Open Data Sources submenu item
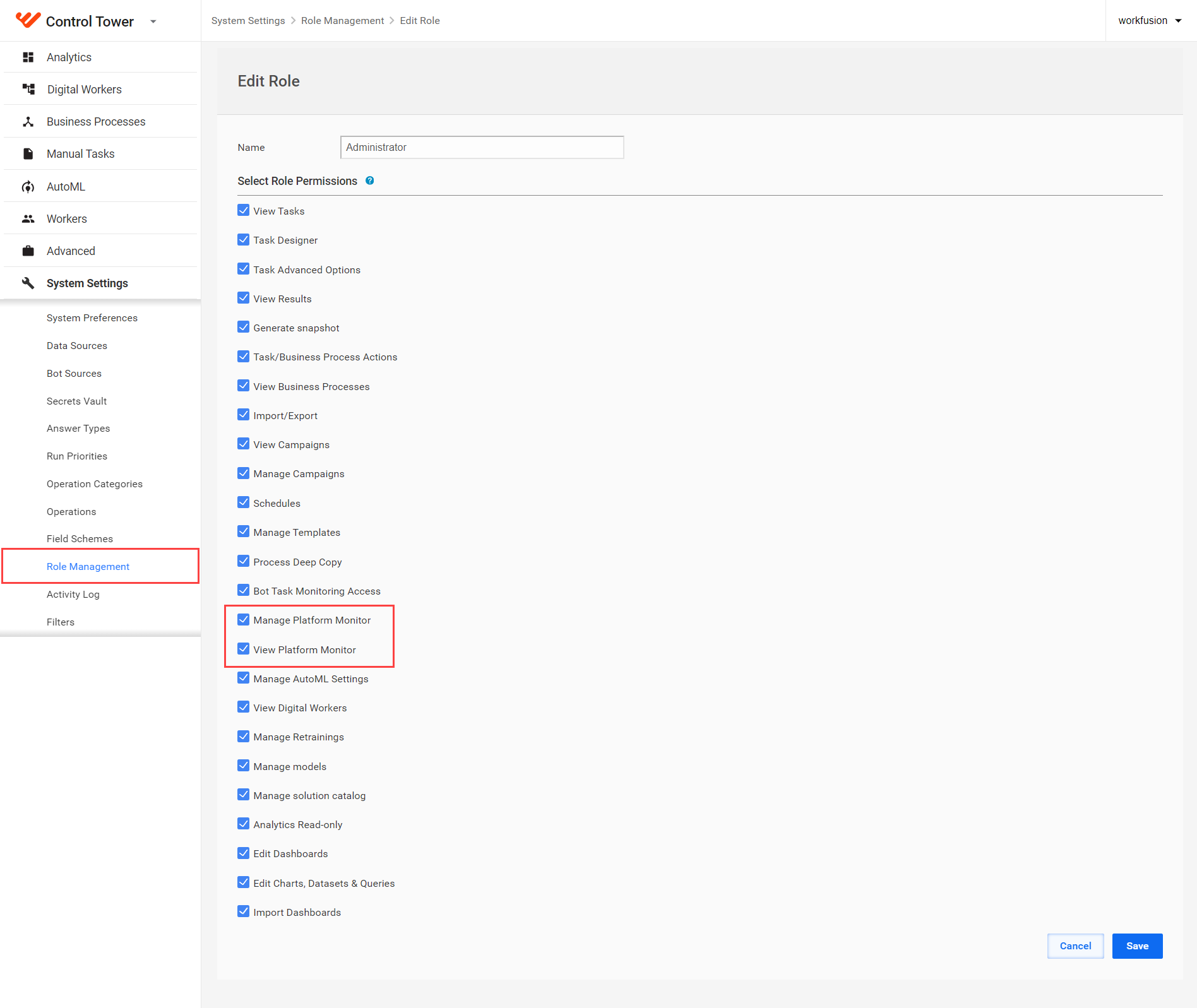 click(x=77, y=346)
